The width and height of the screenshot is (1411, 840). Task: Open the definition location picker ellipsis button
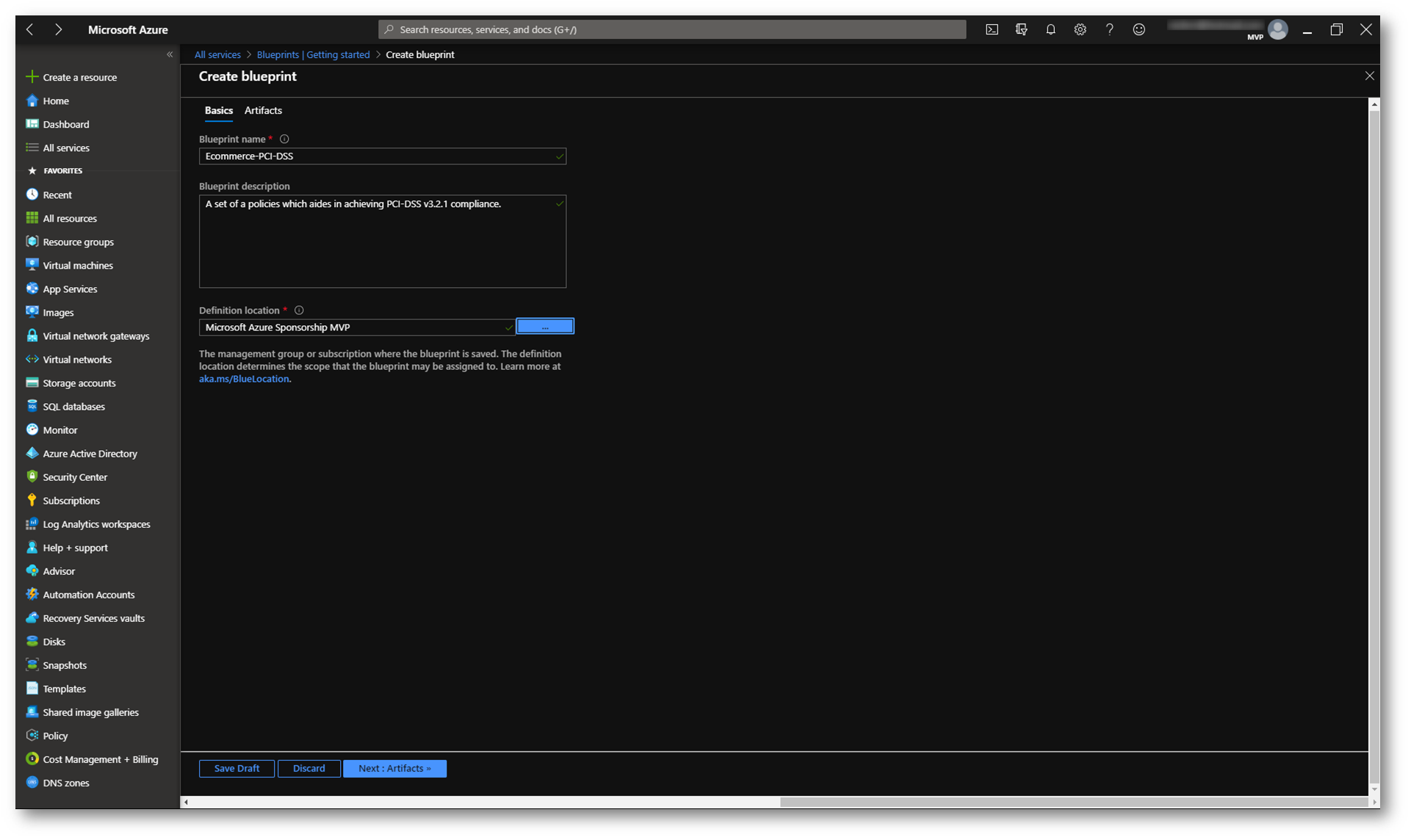pos(545,327)
